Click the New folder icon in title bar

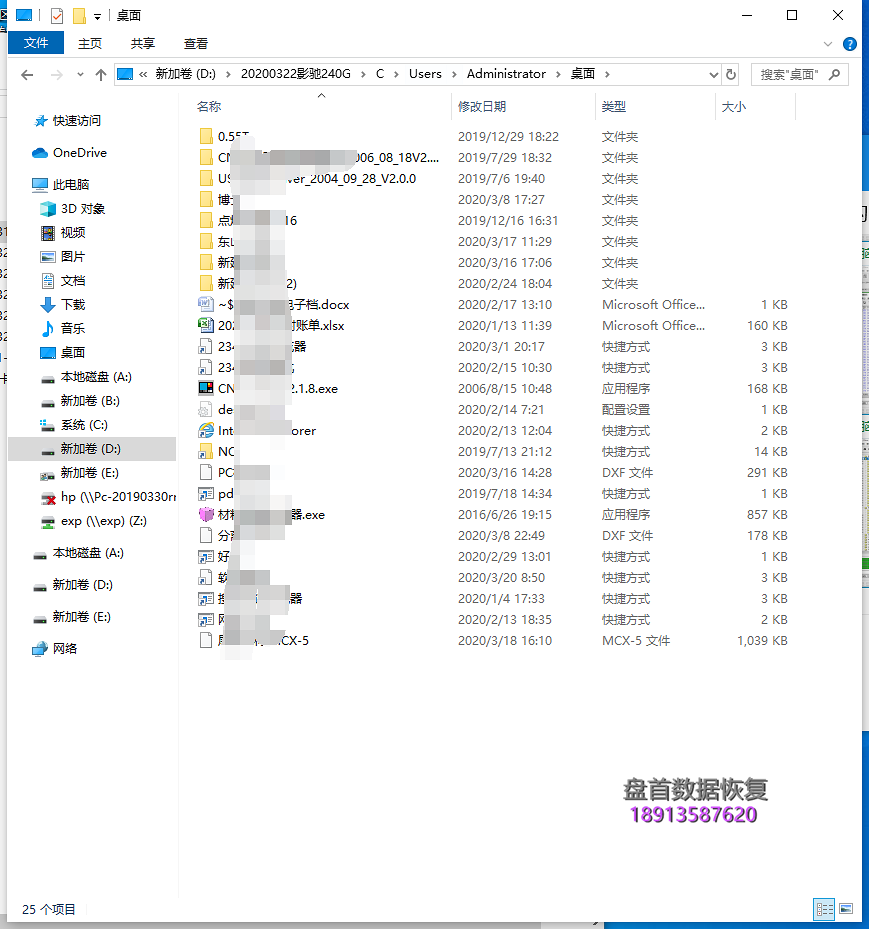79,16
